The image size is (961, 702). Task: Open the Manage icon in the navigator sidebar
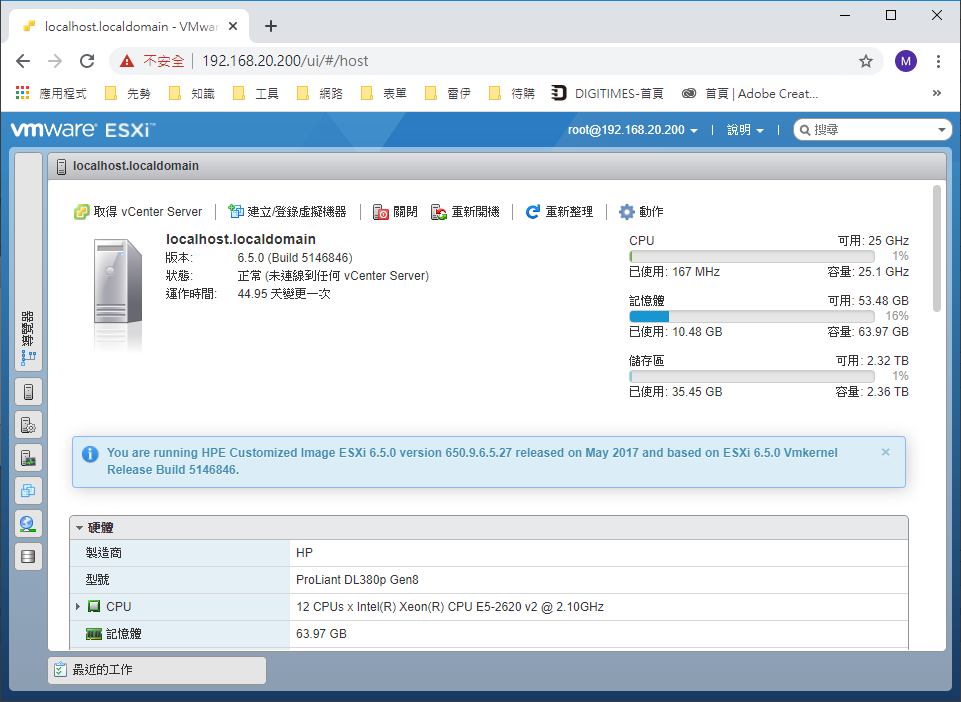(x=28, y=425)
